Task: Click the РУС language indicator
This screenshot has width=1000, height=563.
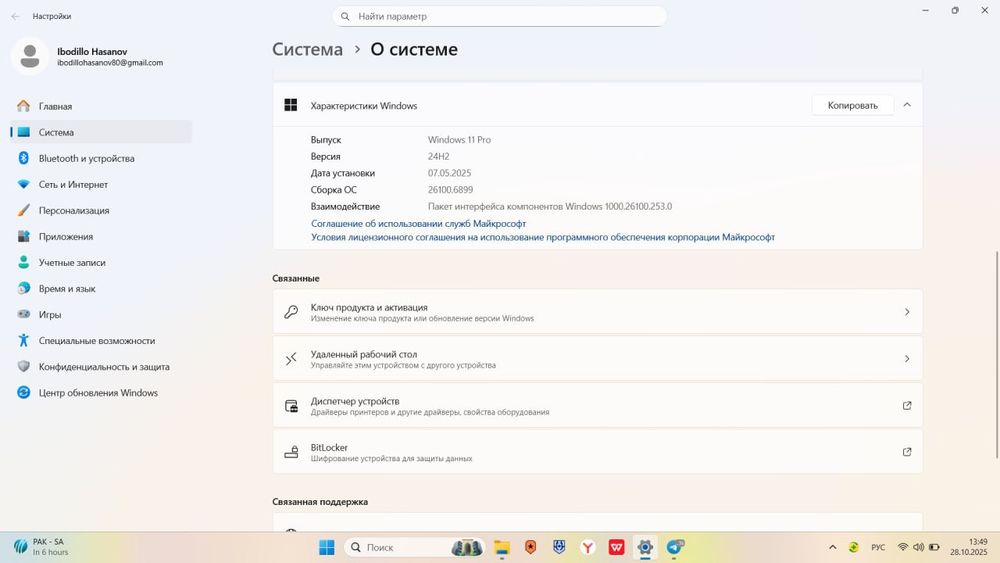Action: click(x=878, y=547)
